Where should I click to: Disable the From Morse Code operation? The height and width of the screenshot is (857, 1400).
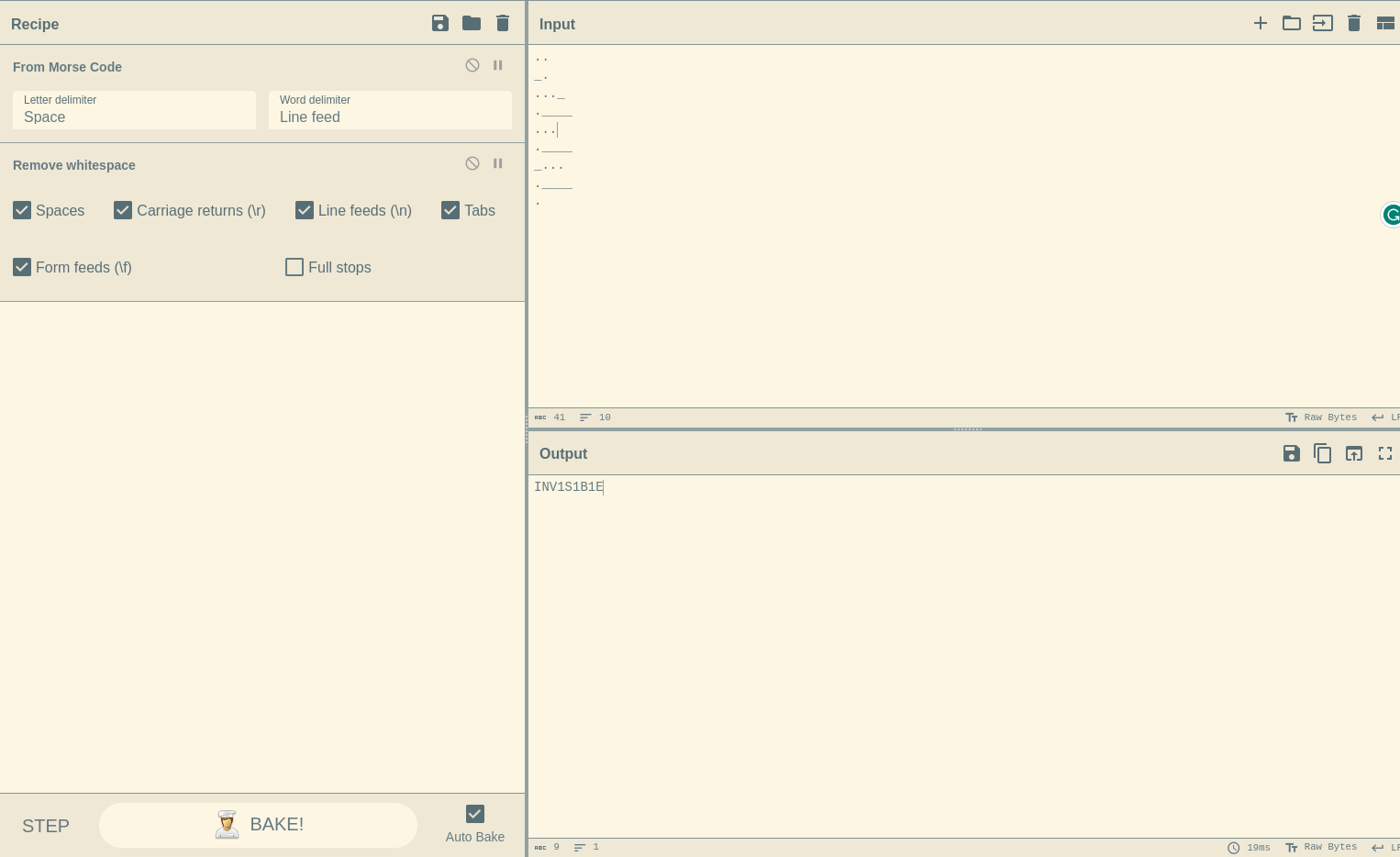(472, 65)
